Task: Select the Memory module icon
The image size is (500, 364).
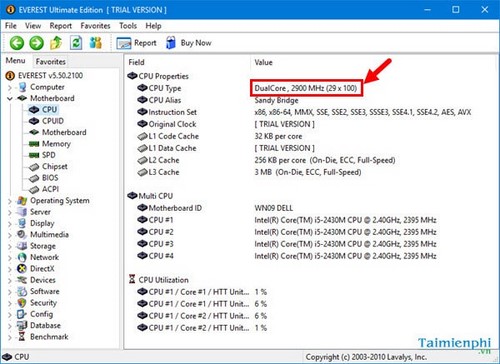Action: [34, 144]
